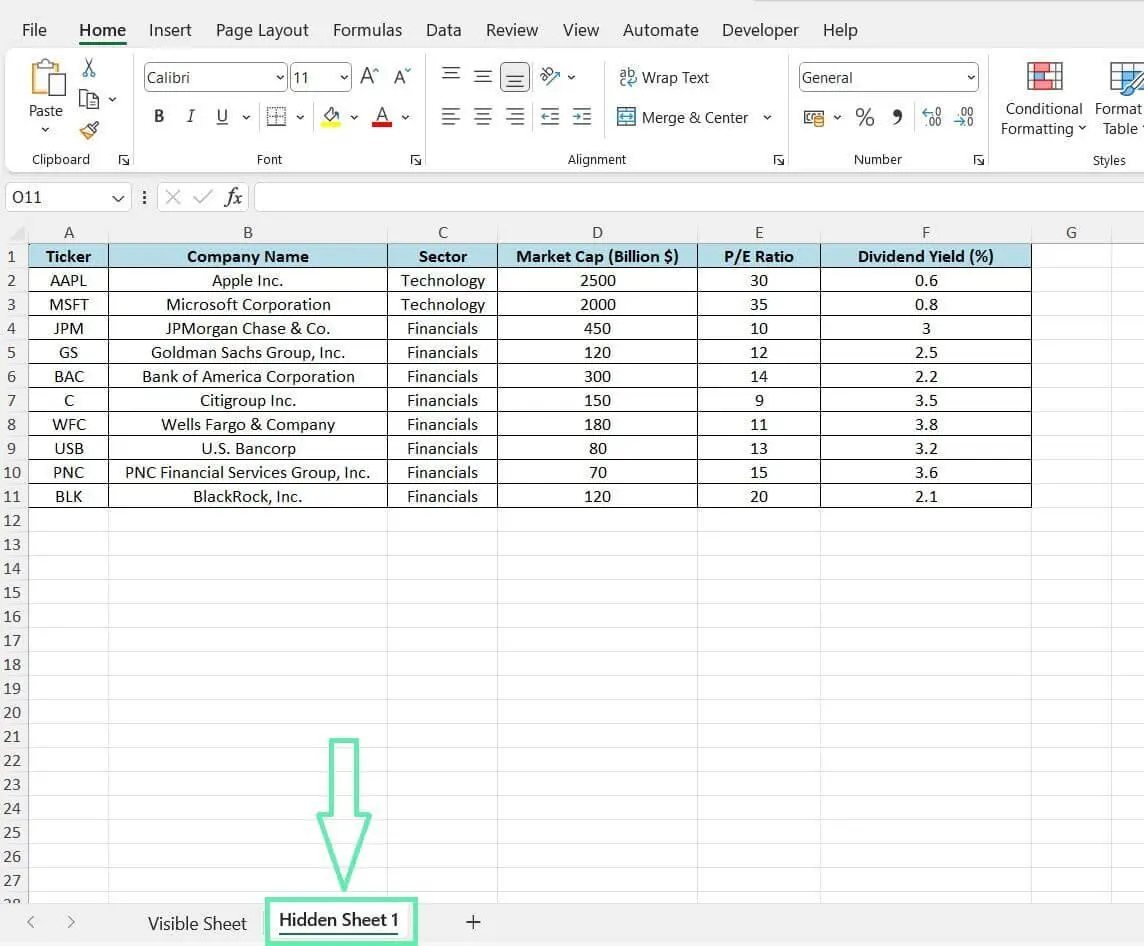
Task: Select Top Align icon
Action: 451,76
